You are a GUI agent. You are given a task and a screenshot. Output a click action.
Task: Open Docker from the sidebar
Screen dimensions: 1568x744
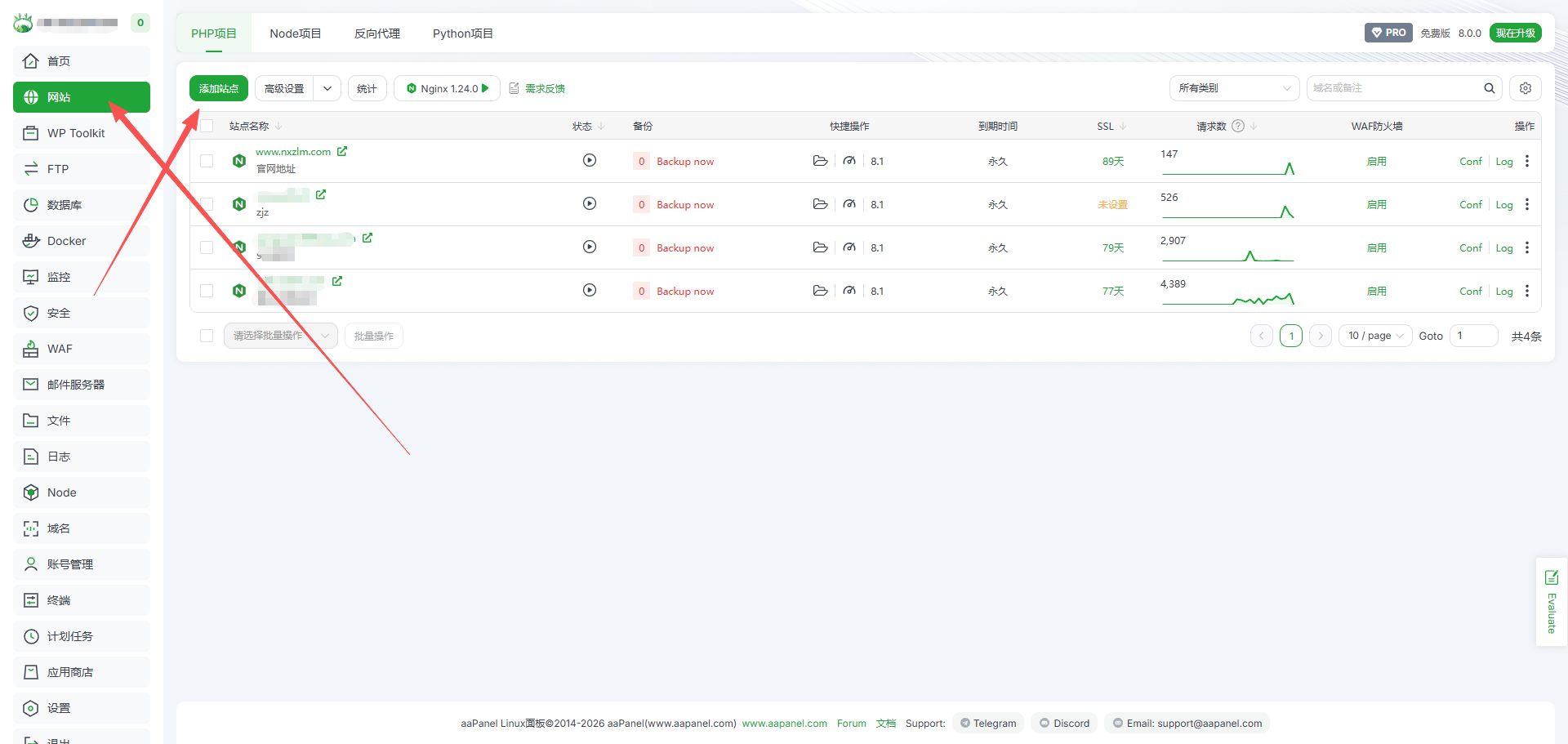pyautogui.click(x=66, y=241)
